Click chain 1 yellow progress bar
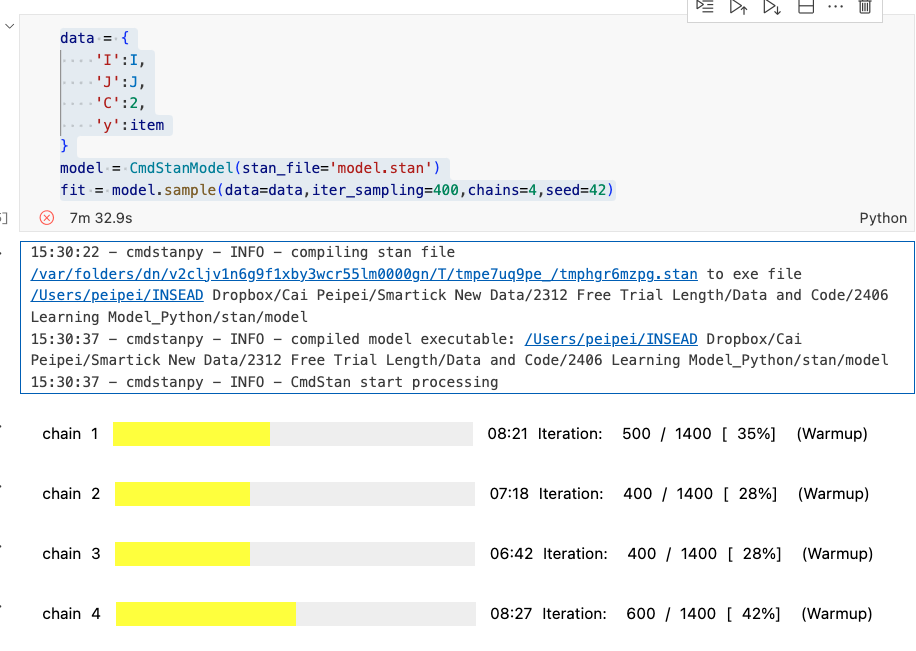This screenshot has height=651, width=916. click(191, 434)
